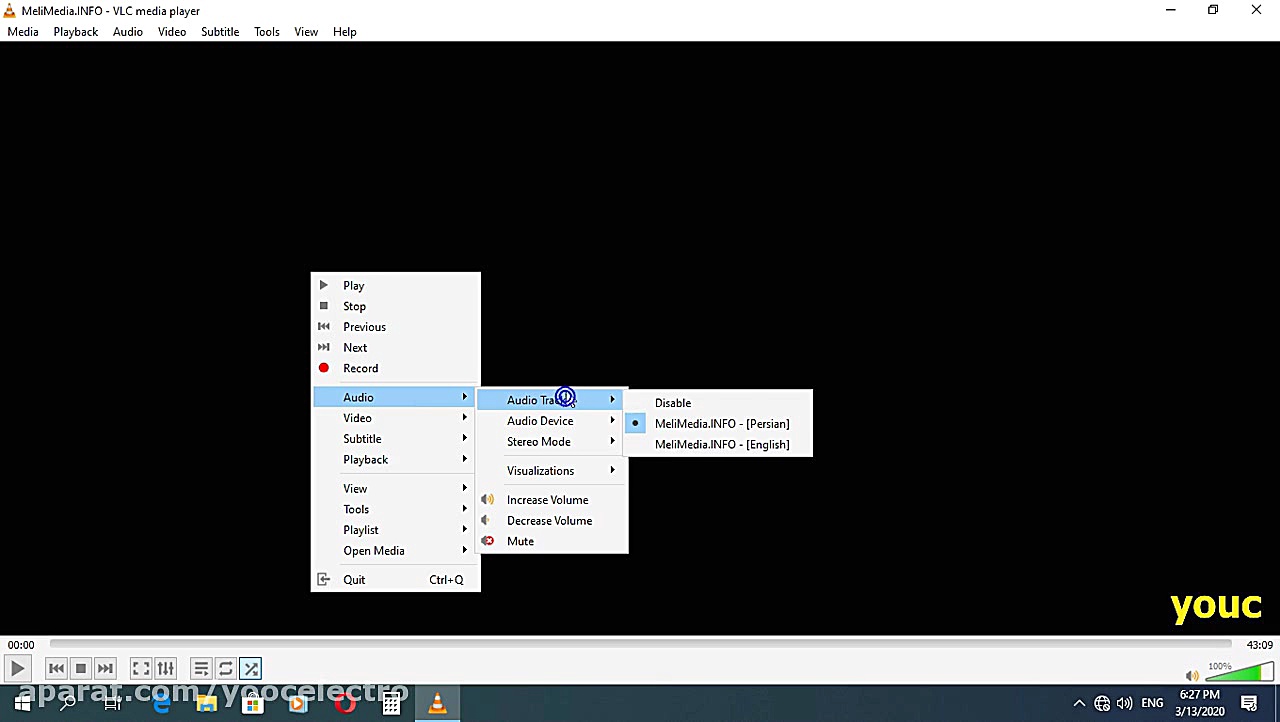Image resolution: width=1280 pixels, height=722 pixels.
Task: Open network settings from system tray
Action: 1102,704
